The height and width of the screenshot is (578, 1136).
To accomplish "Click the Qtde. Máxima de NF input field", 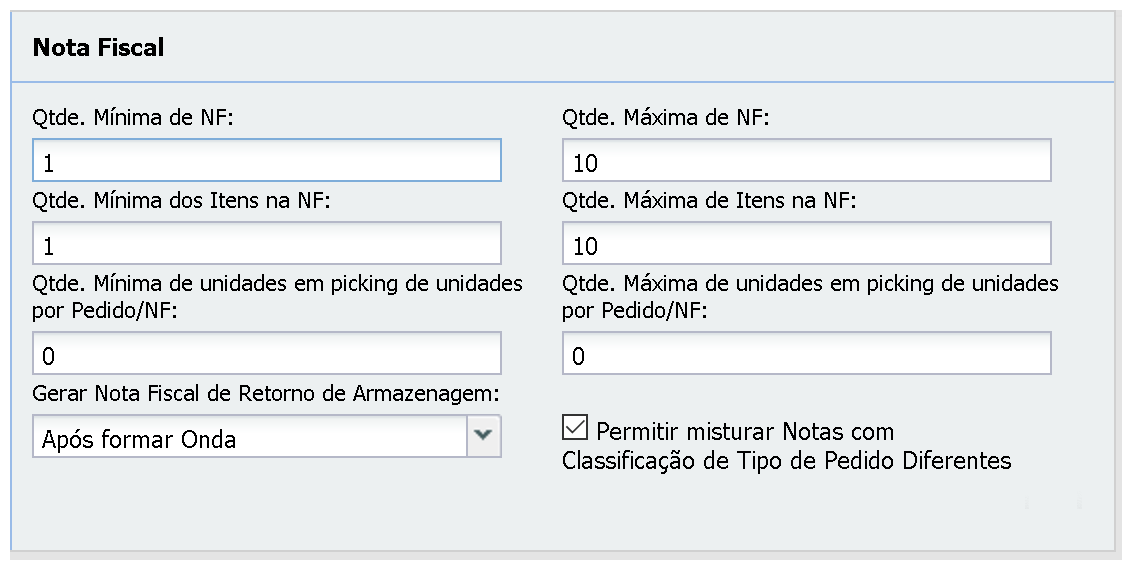I will 806,161.
